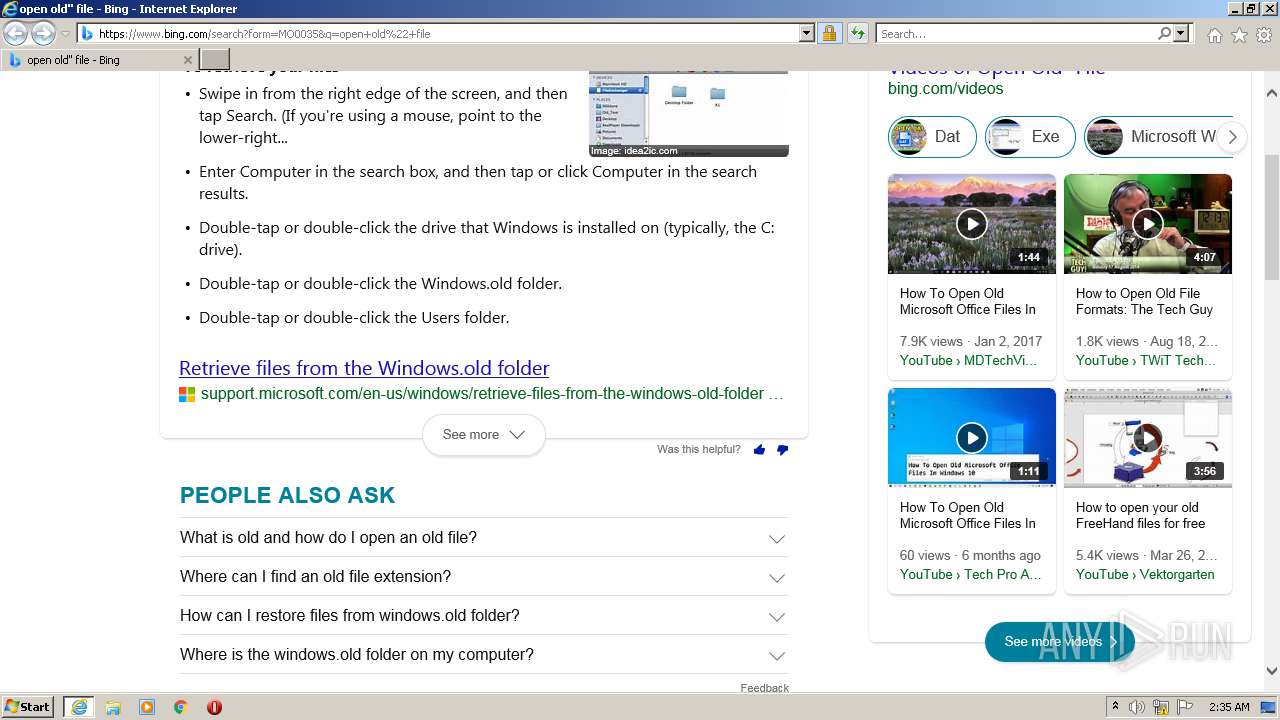
Task: Open 'How to open your old FreeHand files' title
Action: [1140, 516]
